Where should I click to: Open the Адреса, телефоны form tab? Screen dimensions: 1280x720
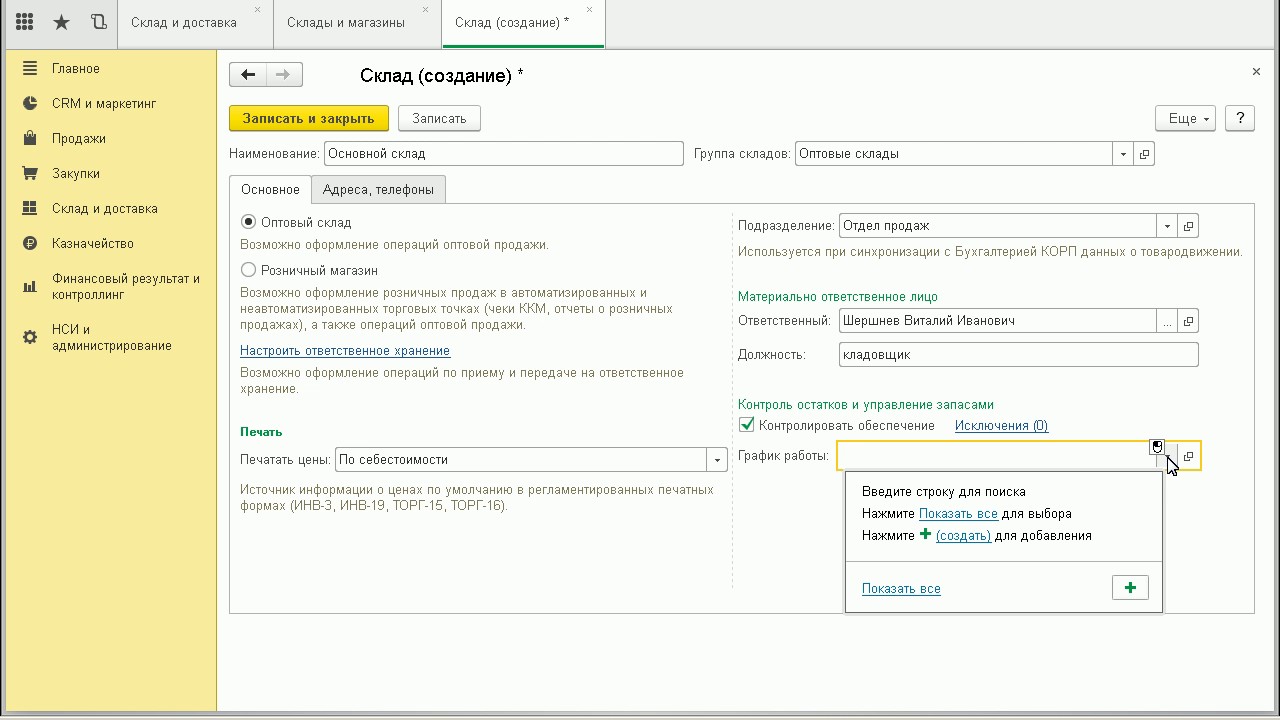[x=378, y=189]
